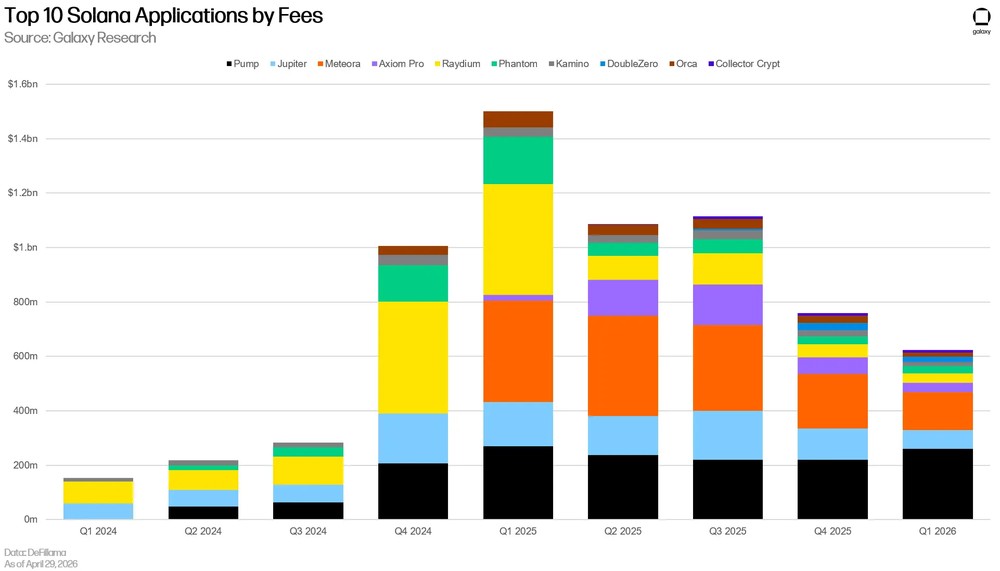Click the yellow Raydium segment in Q4 2024
1000x571 pixels.
[x=413, y=357]
